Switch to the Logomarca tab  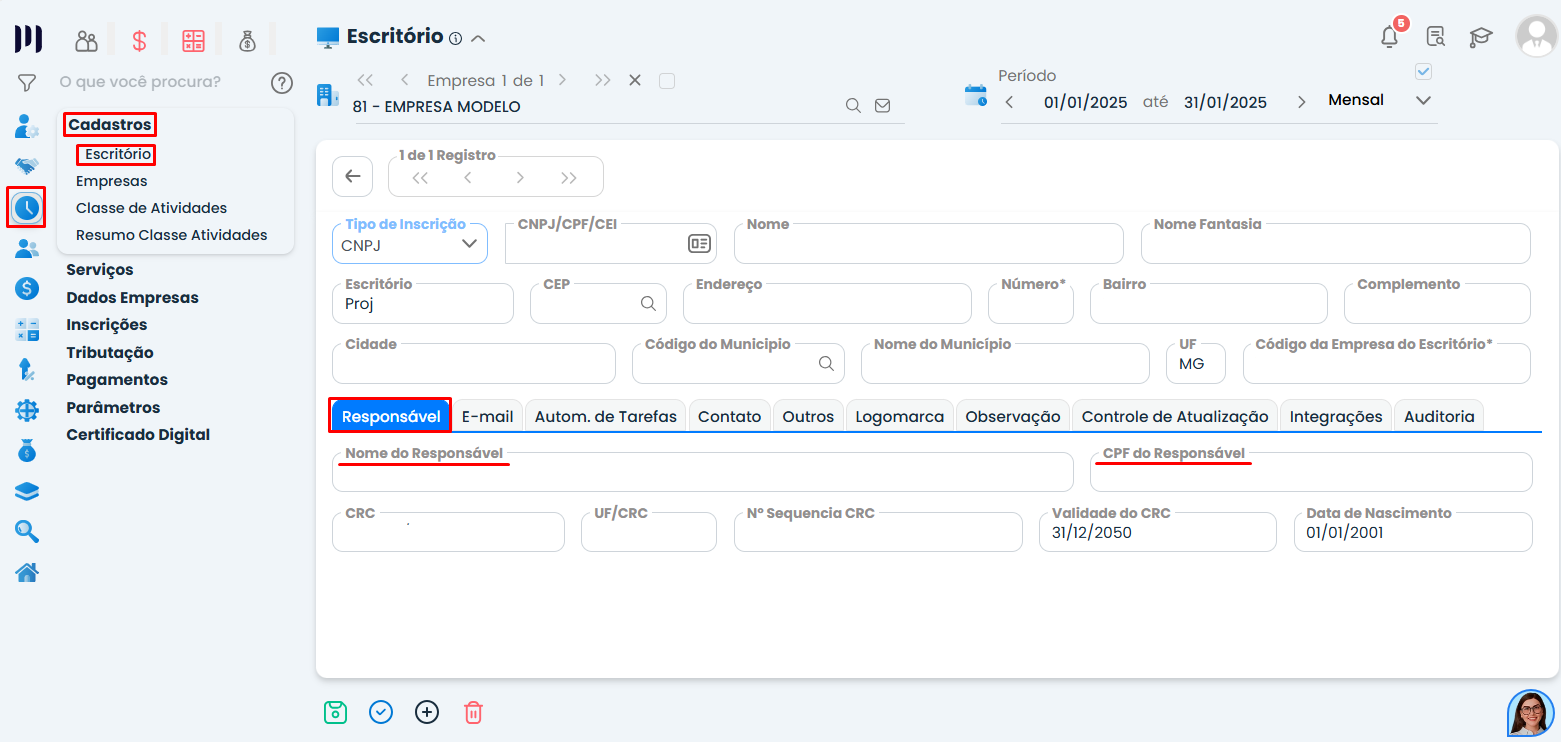point(900,416)
